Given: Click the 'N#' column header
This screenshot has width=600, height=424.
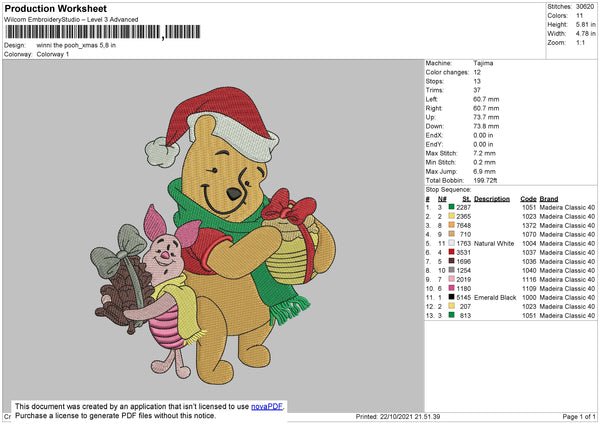Looking at the screenshot, I should 442,199.
